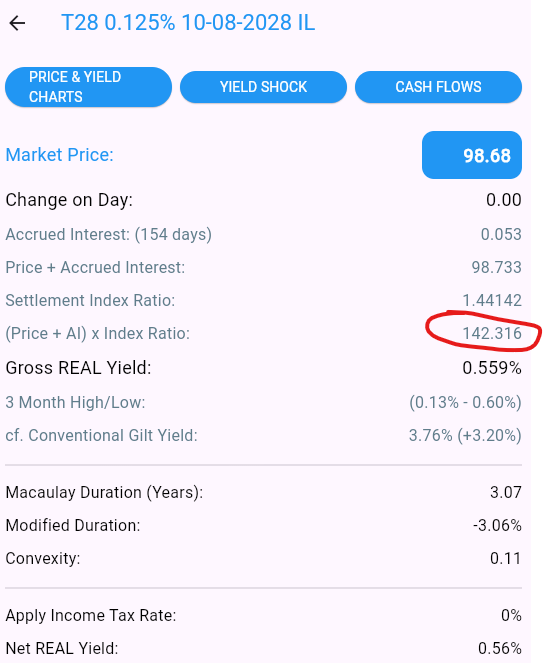This screenshot has width=543, height=663.
Task: Click the Macaulay Duration value 3.07
Action: (506, 492)
